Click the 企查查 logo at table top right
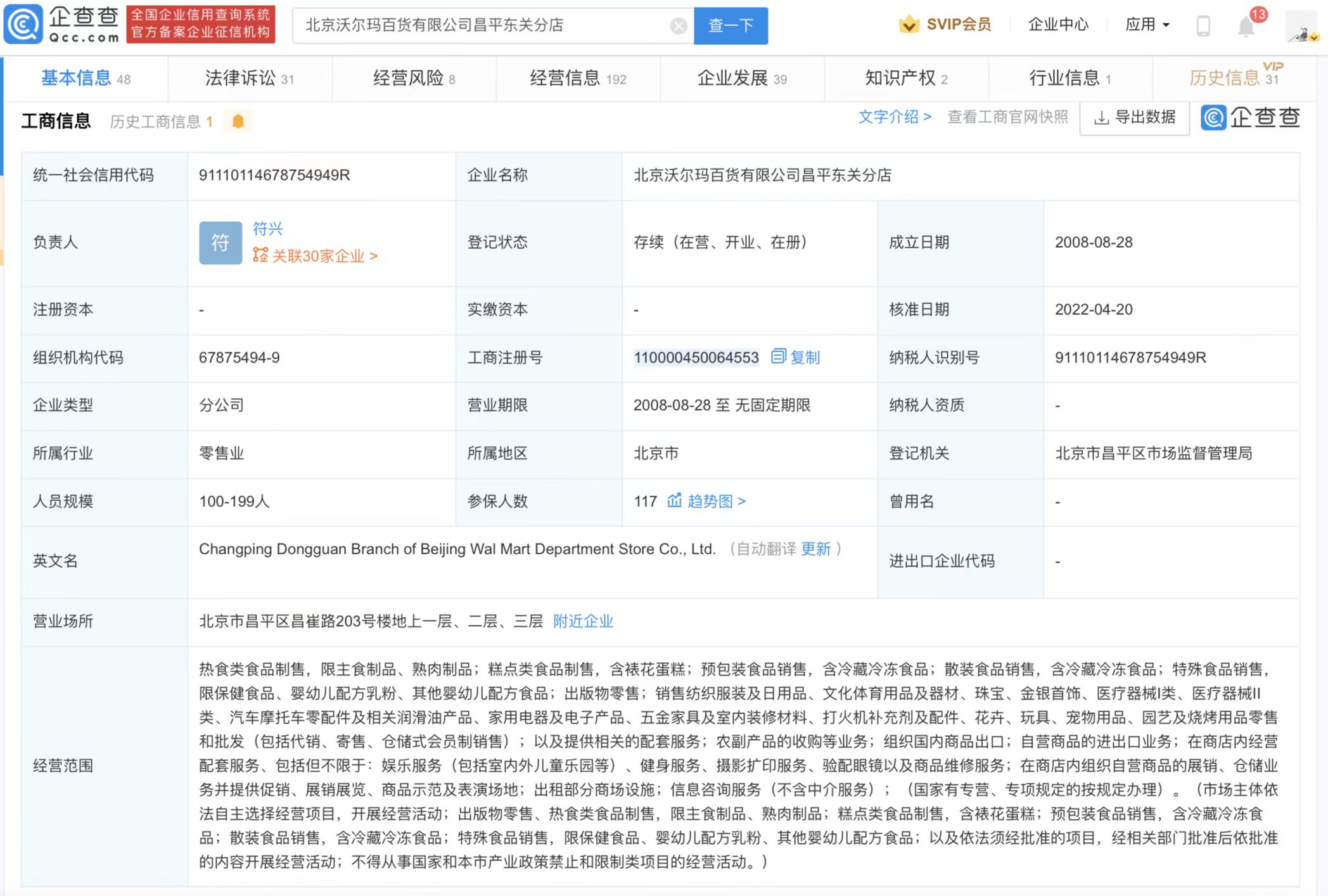Screen dimensions: 1328x896 (x=1250, y=118)
